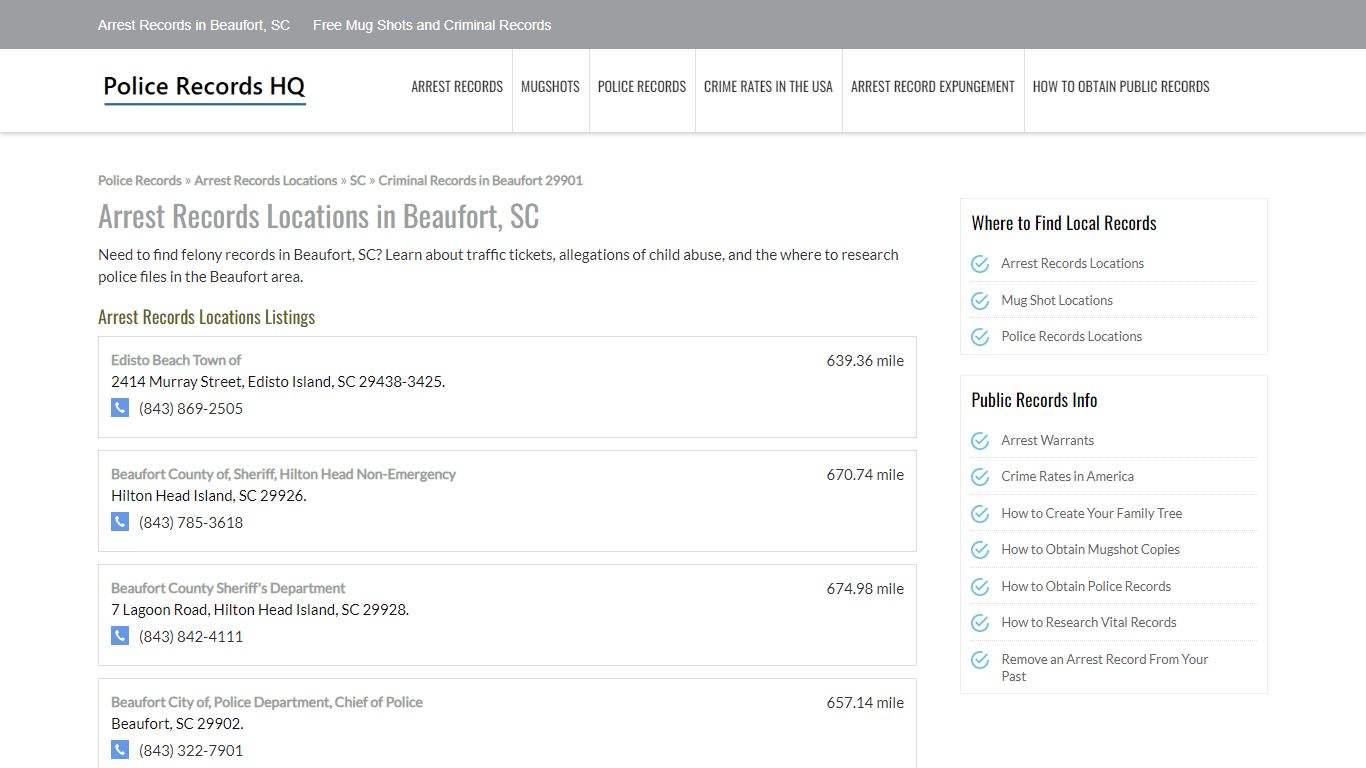
Task: Call phone number (843) 869-2505
Action: tap(191, 409)
